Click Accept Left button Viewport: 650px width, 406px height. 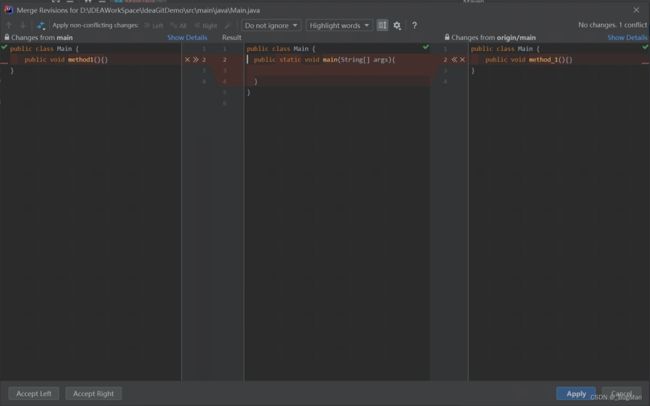pyautogui.click(x=34, y=394)
